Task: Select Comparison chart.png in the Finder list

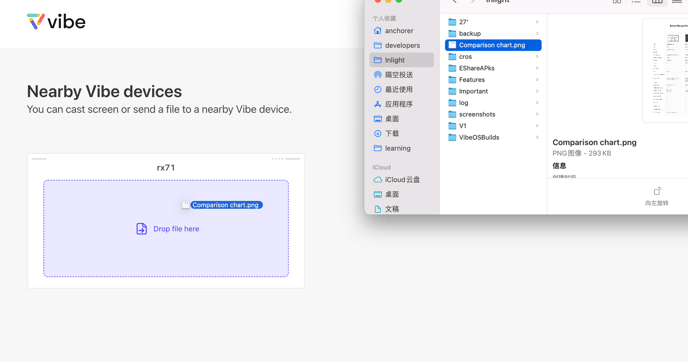Action: tap(493, 45)
